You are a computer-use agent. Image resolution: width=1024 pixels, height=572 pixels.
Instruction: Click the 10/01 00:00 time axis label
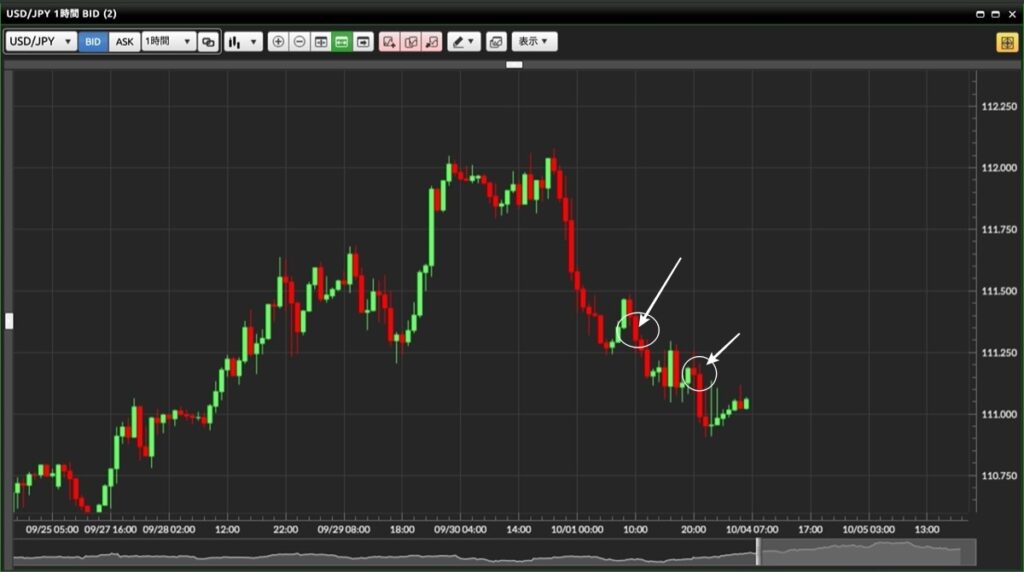click(577, 530)
